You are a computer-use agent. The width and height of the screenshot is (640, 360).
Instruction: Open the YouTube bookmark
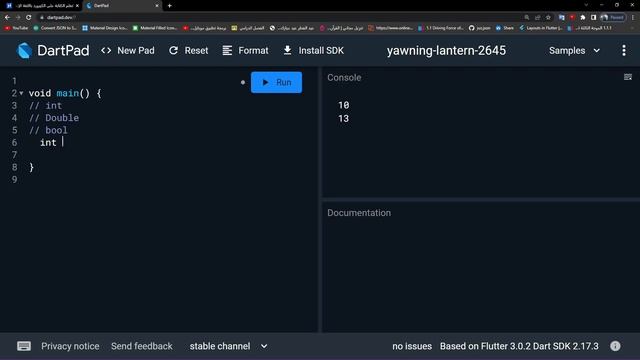click(16, 28)
